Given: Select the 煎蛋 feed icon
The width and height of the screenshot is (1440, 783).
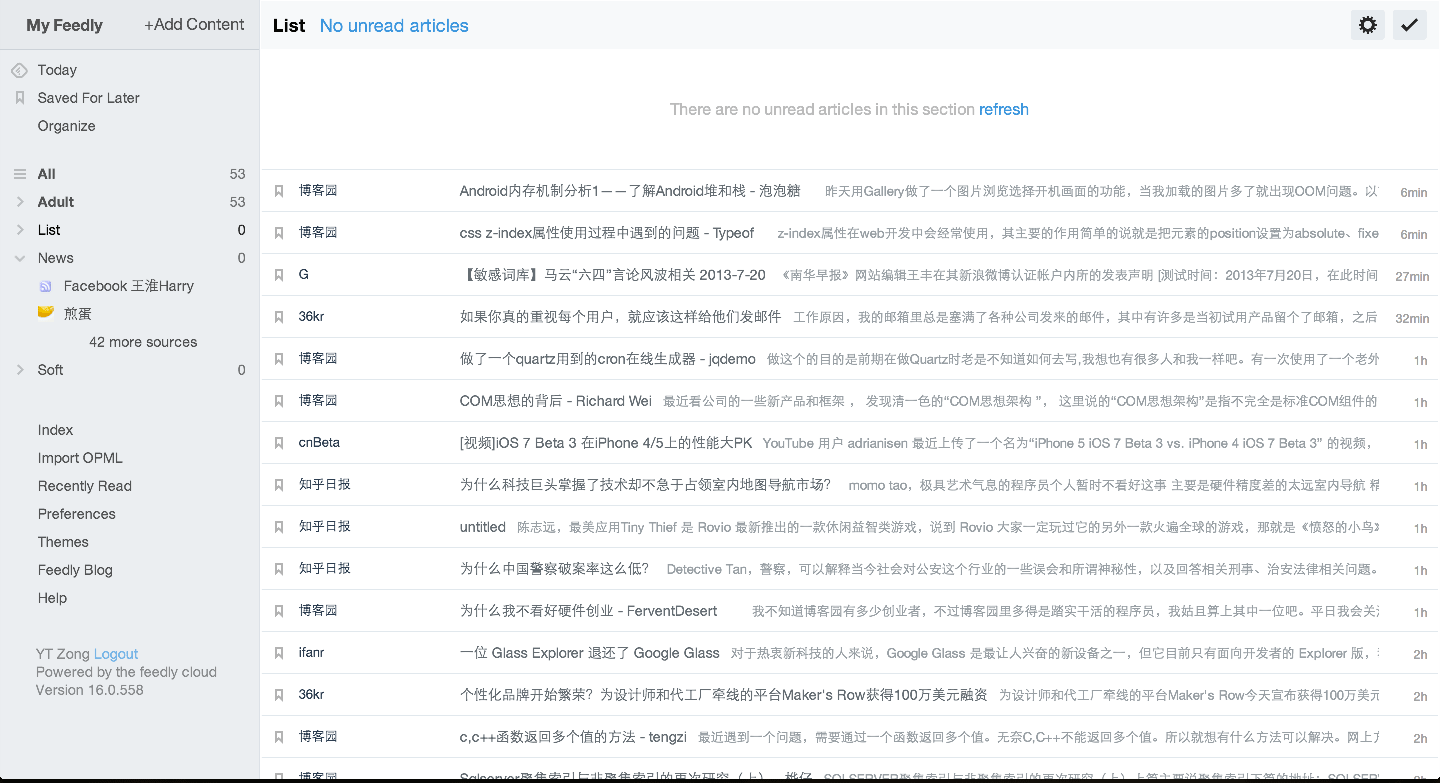Looking at the screenshot, I should [45, 313].
